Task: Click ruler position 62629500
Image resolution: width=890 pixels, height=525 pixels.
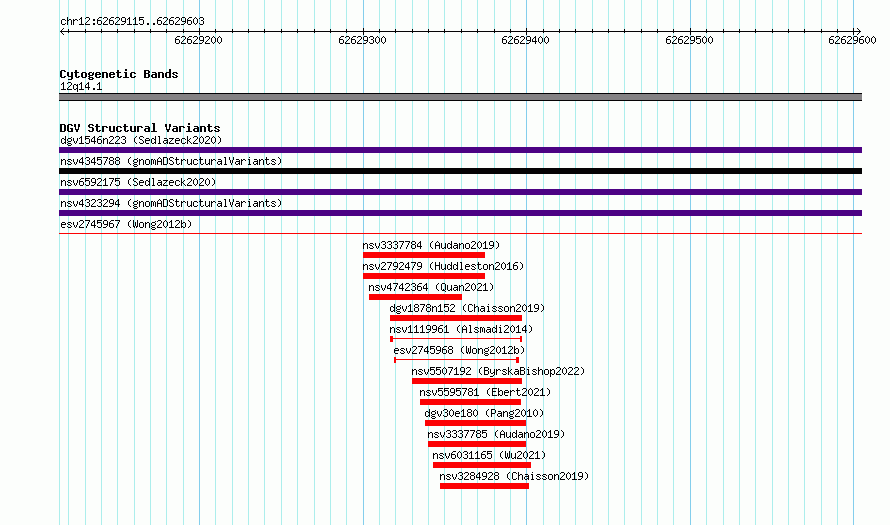Action: click(689, 40)
